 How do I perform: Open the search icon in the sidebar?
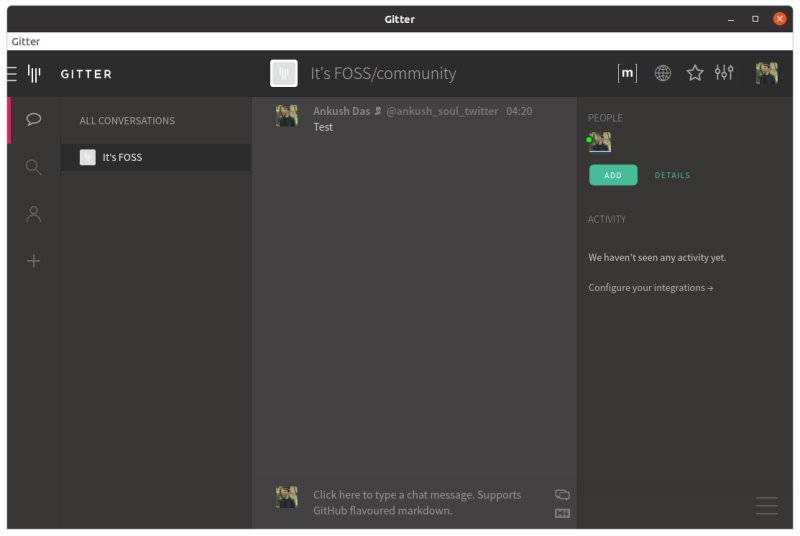(x=34, y=167)
